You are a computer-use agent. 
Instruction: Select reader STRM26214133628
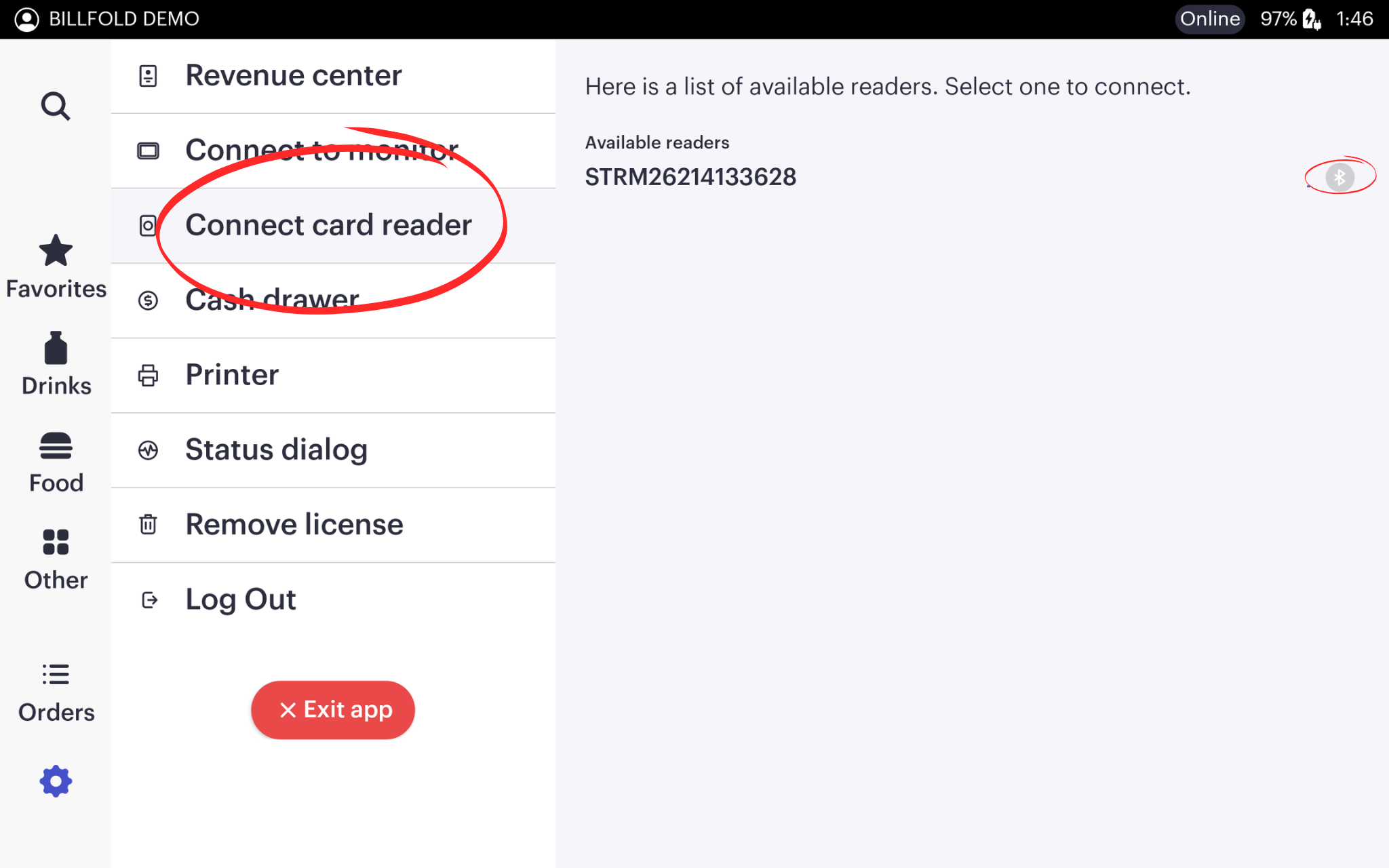click(690, 177)
